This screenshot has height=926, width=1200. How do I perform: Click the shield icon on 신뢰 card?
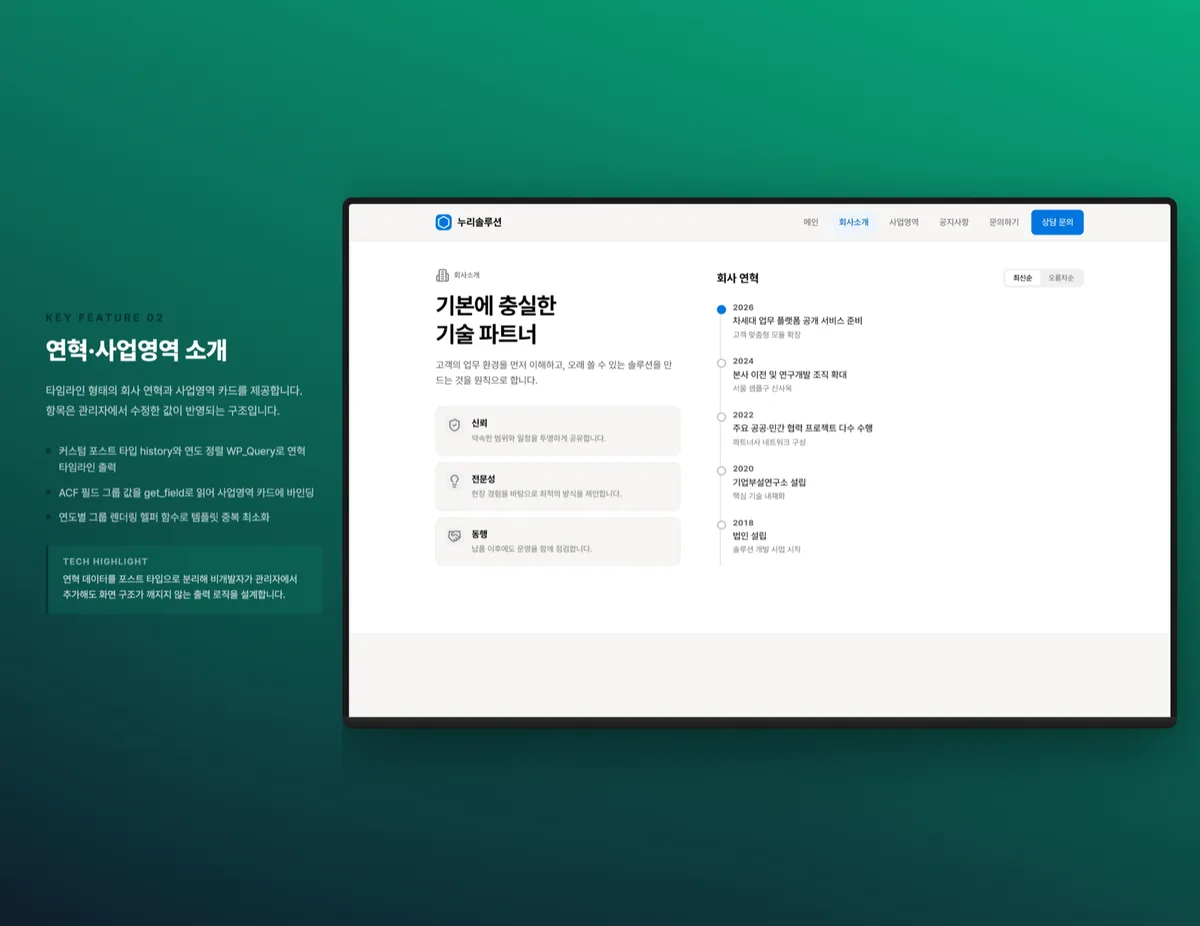pyautogui.click(x=454, y=425)
